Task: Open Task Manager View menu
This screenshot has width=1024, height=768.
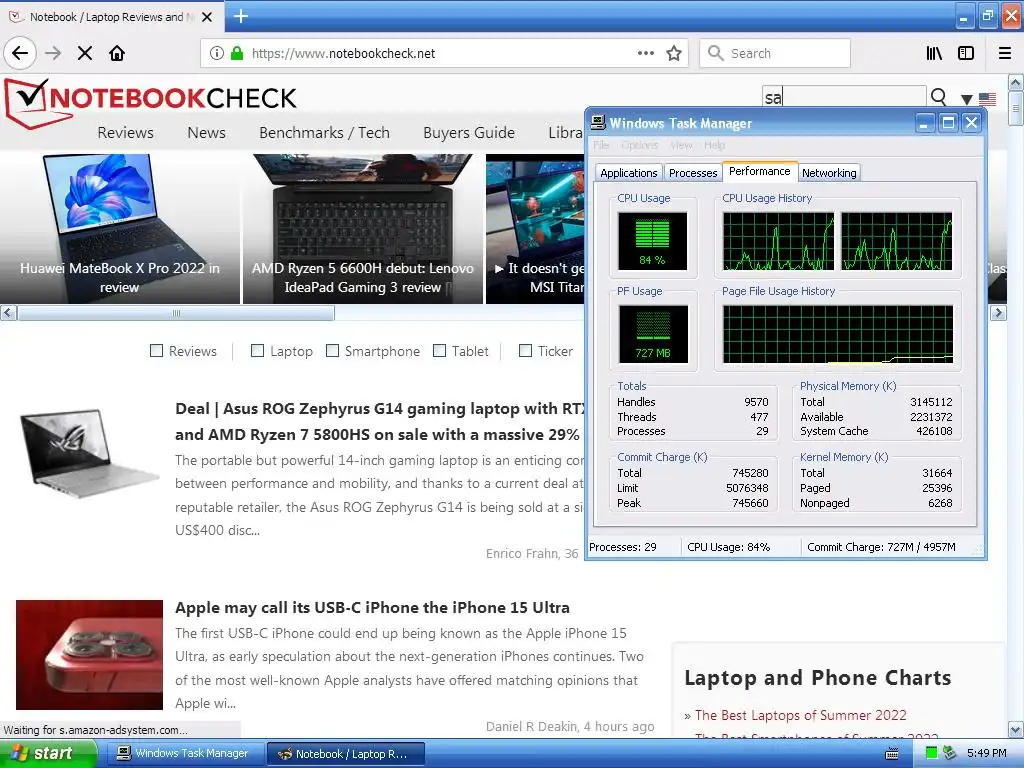Action: point(681,145)
